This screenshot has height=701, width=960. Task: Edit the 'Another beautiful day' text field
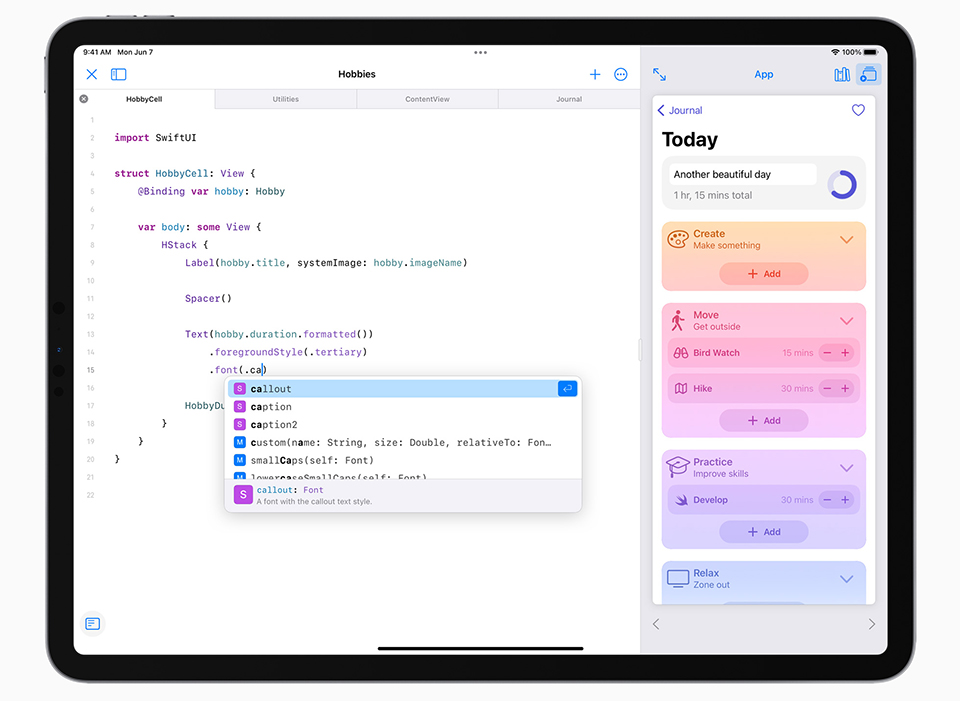pyautogui.click(x=743, y=174)
